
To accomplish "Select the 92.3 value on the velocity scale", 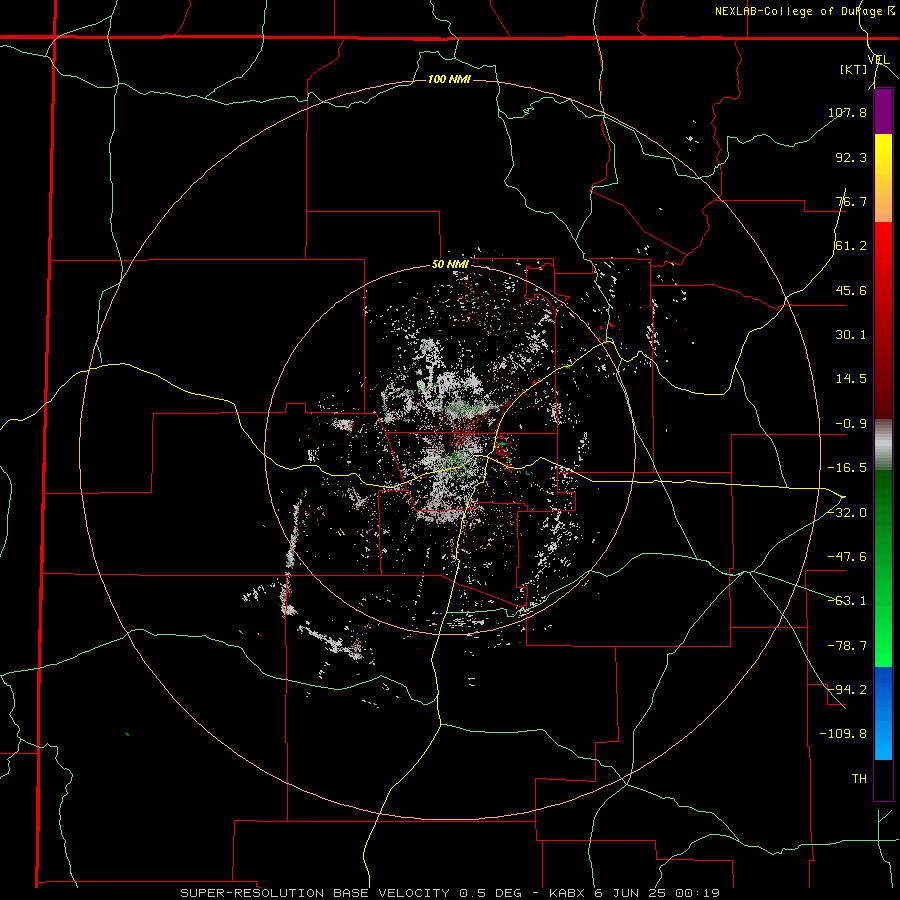I will point(851,157).
